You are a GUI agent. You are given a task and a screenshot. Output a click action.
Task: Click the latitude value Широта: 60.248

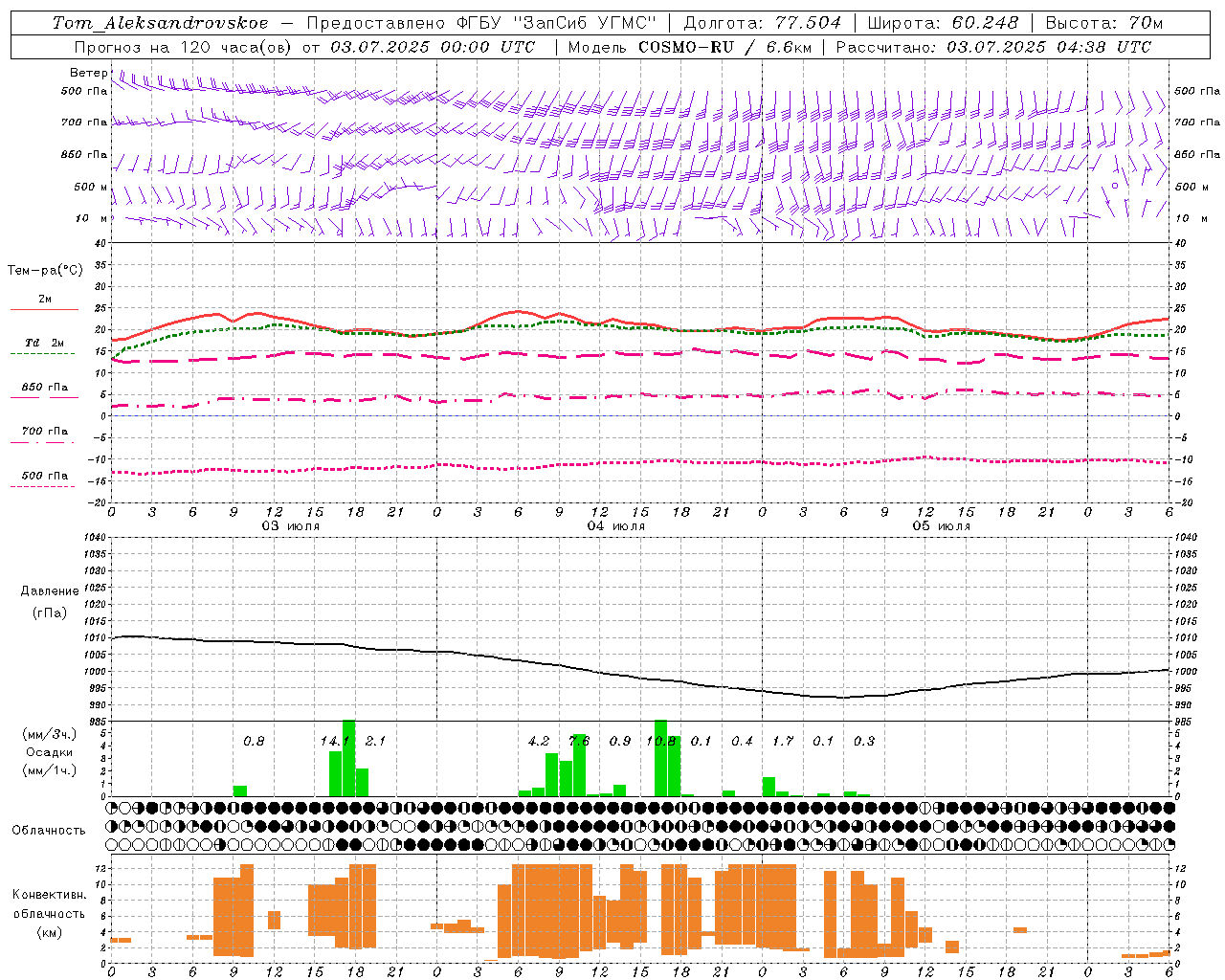pyautogui.click(x=943, y=23)
